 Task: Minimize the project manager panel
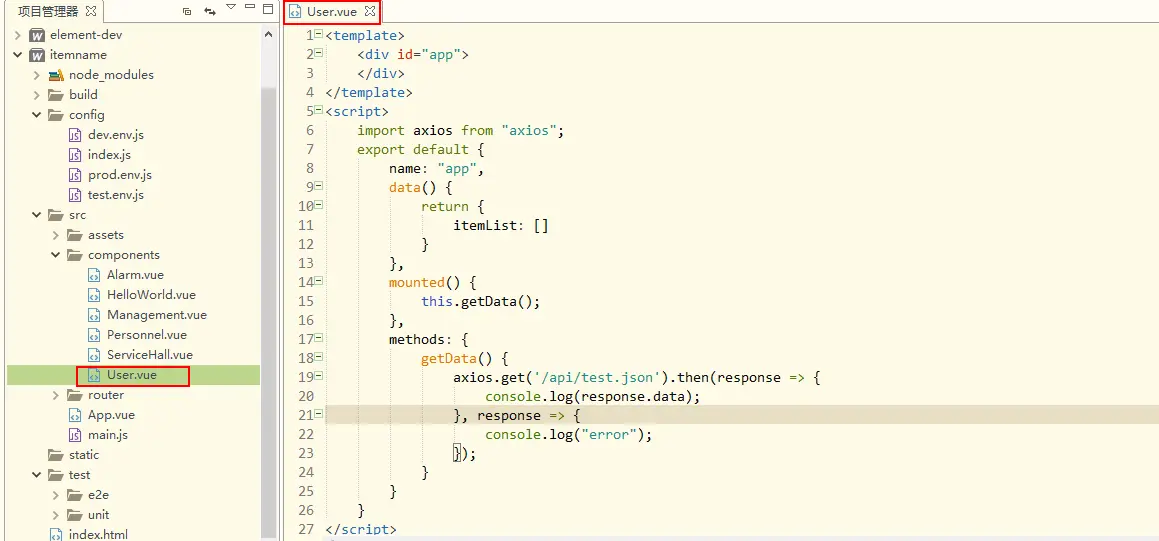click(249, 8)
